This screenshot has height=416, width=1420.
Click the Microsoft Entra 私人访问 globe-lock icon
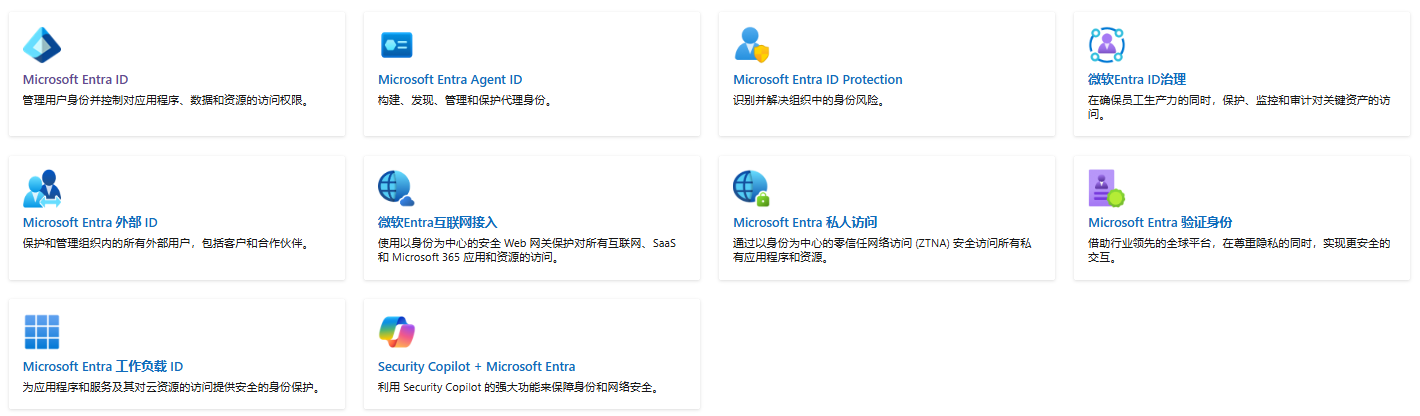[751, 188]
